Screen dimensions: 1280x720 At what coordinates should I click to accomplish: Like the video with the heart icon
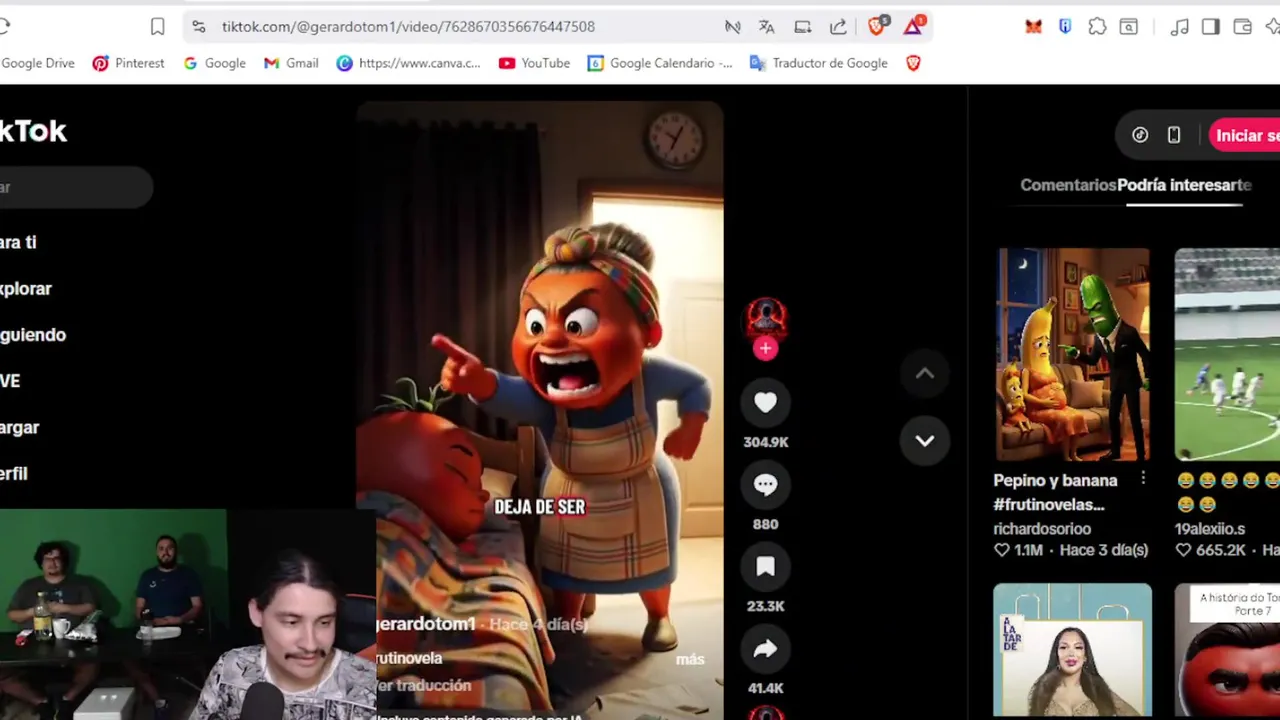(x=765, y=402)
